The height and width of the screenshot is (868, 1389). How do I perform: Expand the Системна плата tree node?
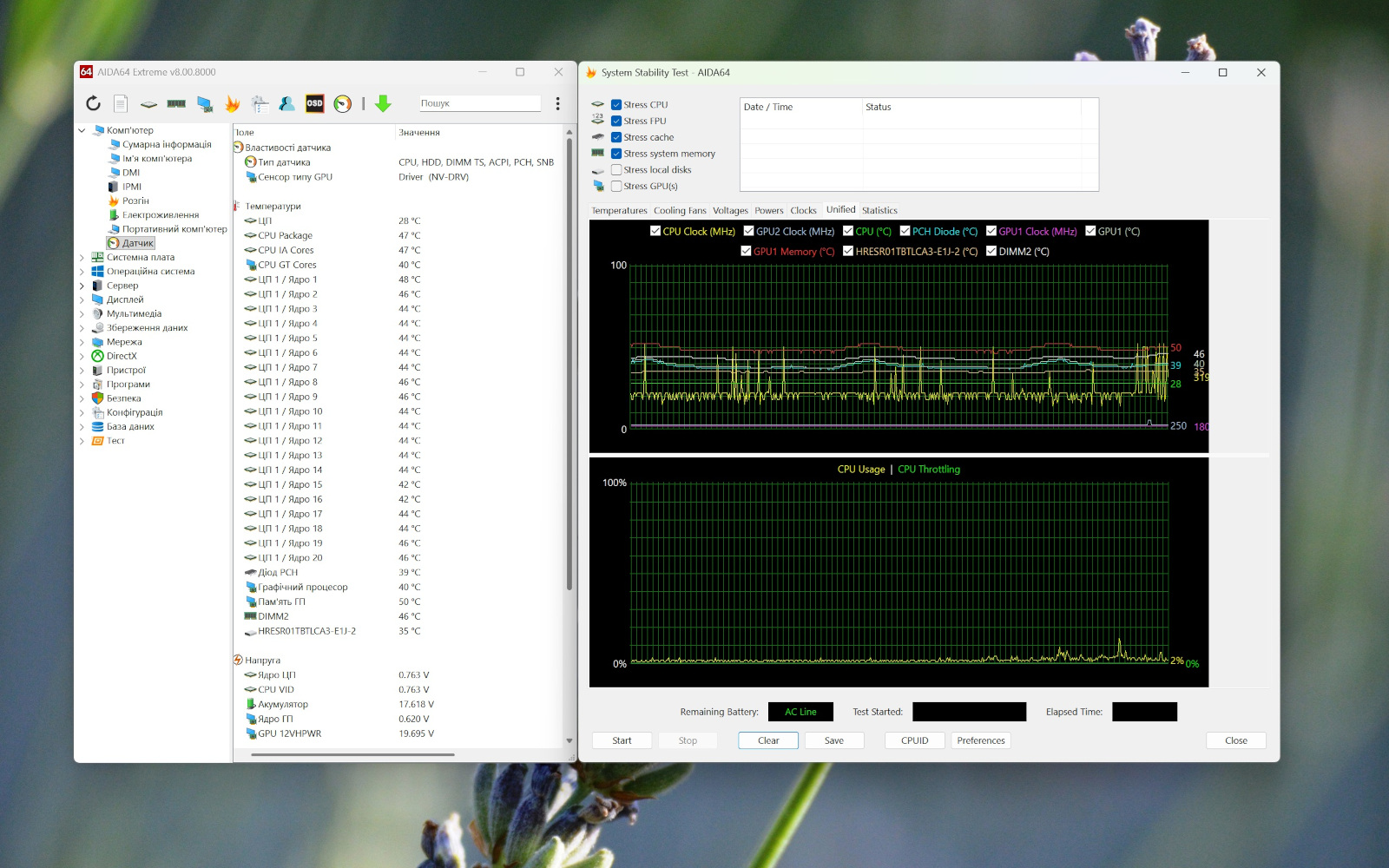click(x=82, y=258)
